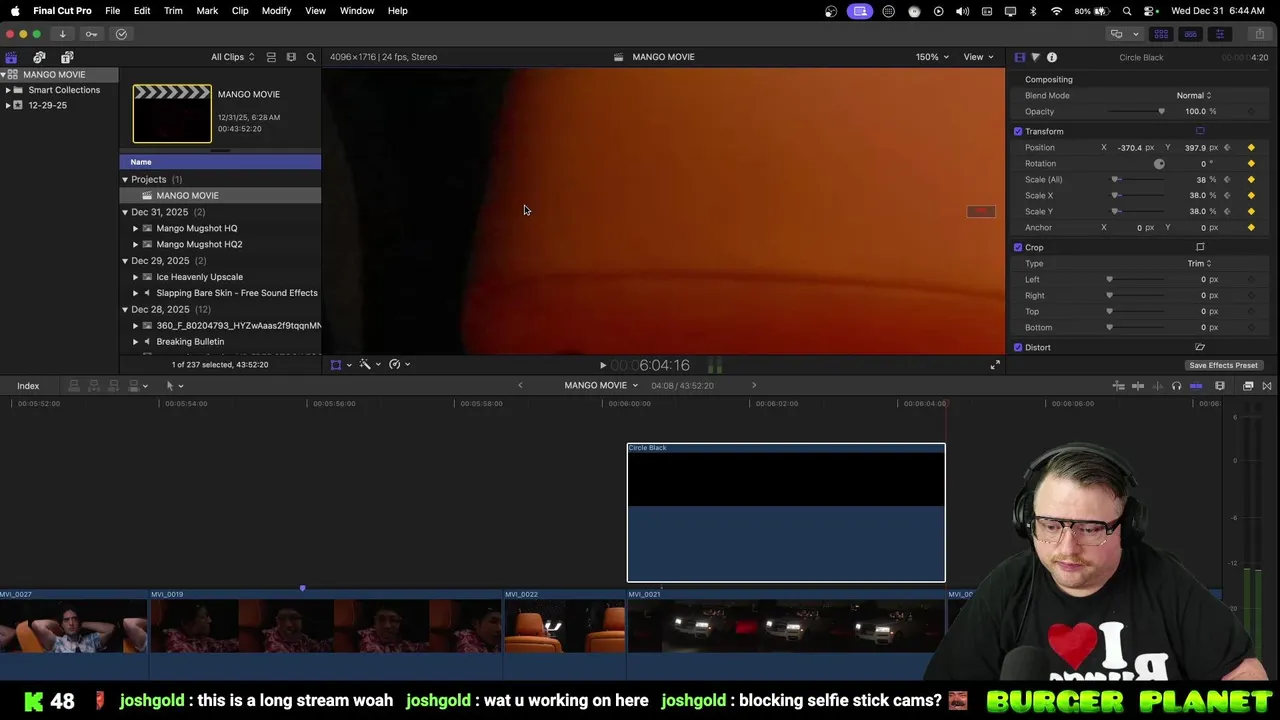The height and width of the screenshot is (720, 1280).
Task: Enter viewer full screen mode
Action: [995, 365]
